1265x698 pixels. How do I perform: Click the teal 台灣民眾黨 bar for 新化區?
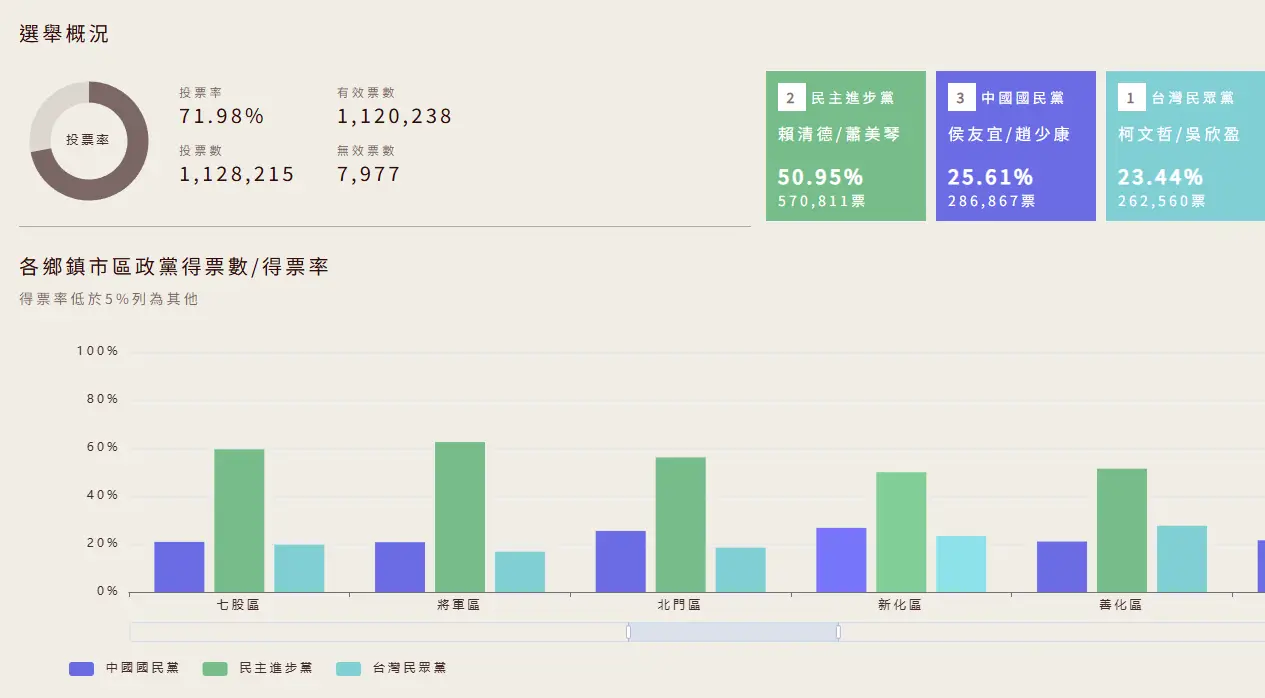click(961, 564)
